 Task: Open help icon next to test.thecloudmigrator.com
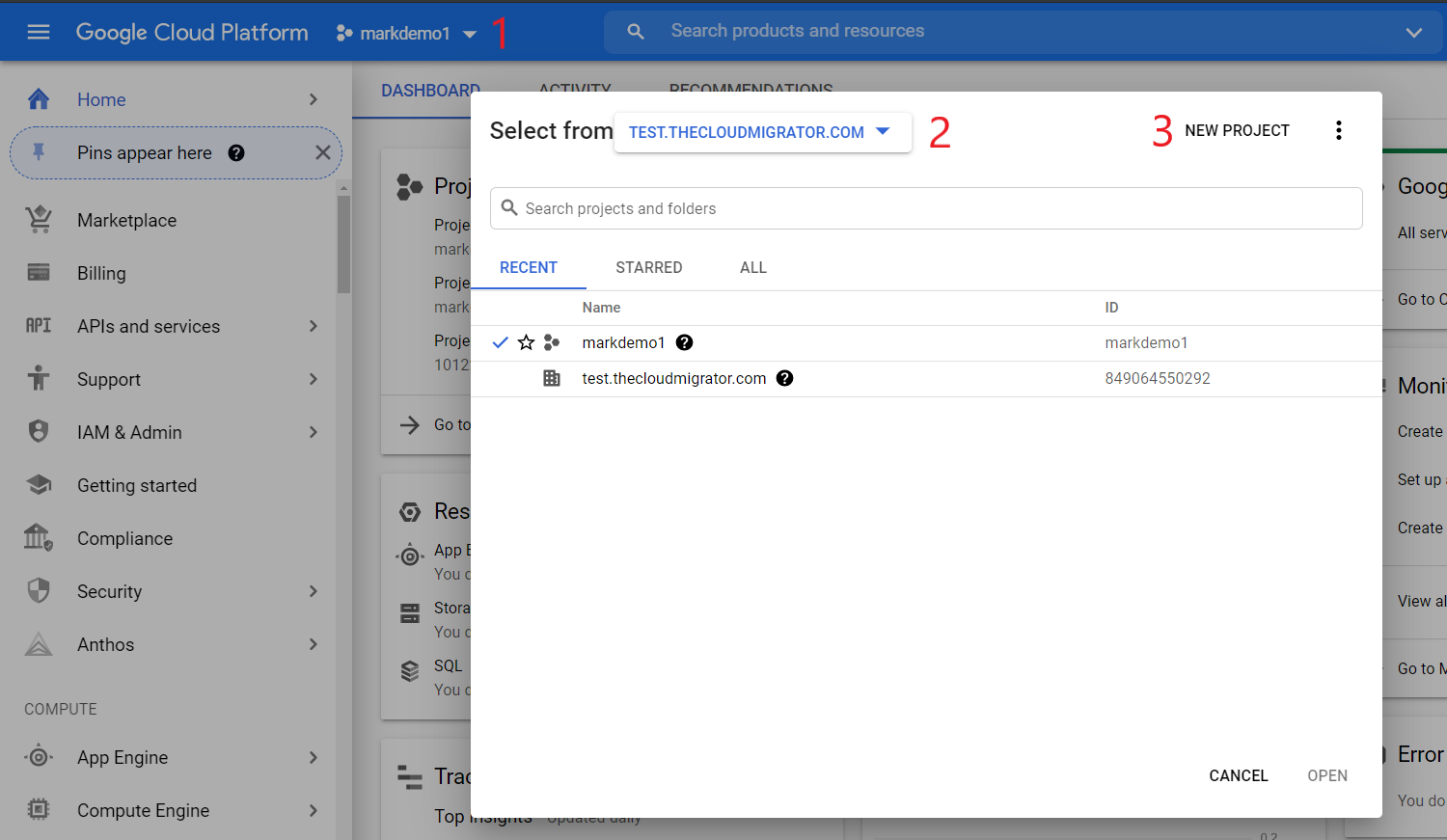tap(784, 378)
